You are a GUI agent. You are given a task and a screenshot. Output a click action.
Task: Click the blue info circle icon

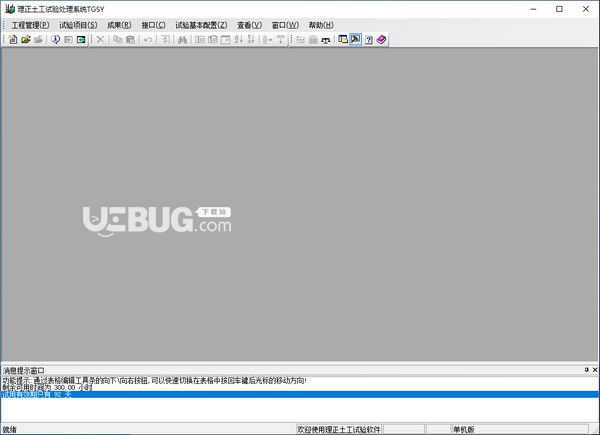coord(55,39)
